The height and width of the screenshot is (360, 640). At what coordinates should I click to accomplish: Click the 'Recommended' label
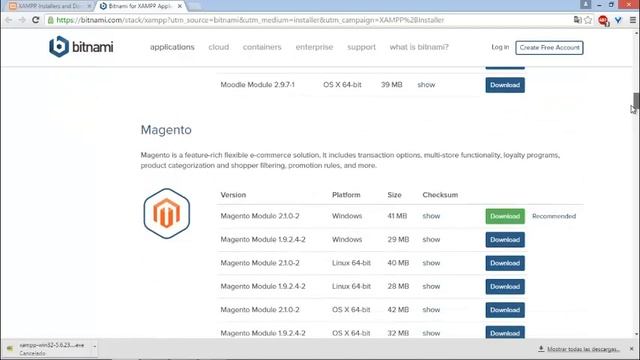pos(554,216)
